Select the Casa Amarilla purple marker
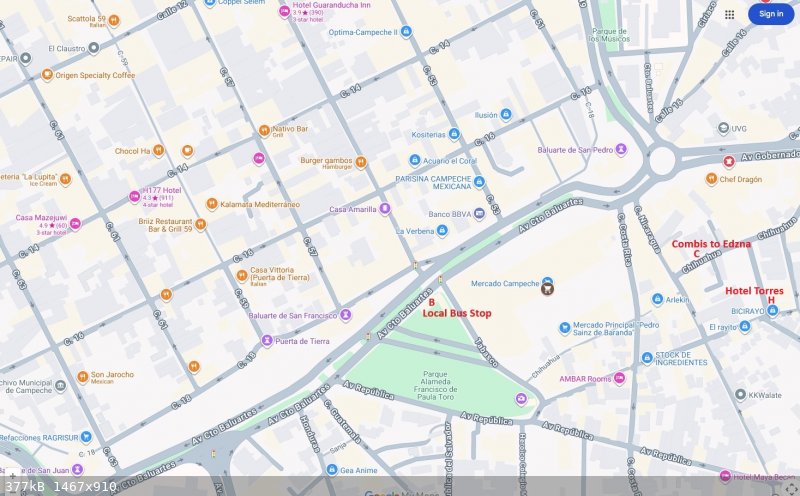 coord(385,209)
